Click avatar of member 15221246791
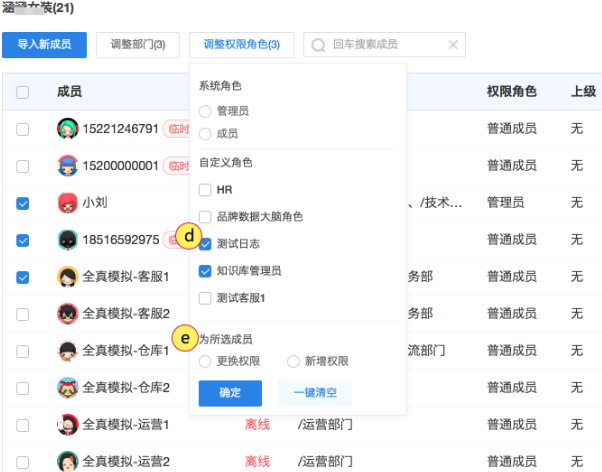 67,129
